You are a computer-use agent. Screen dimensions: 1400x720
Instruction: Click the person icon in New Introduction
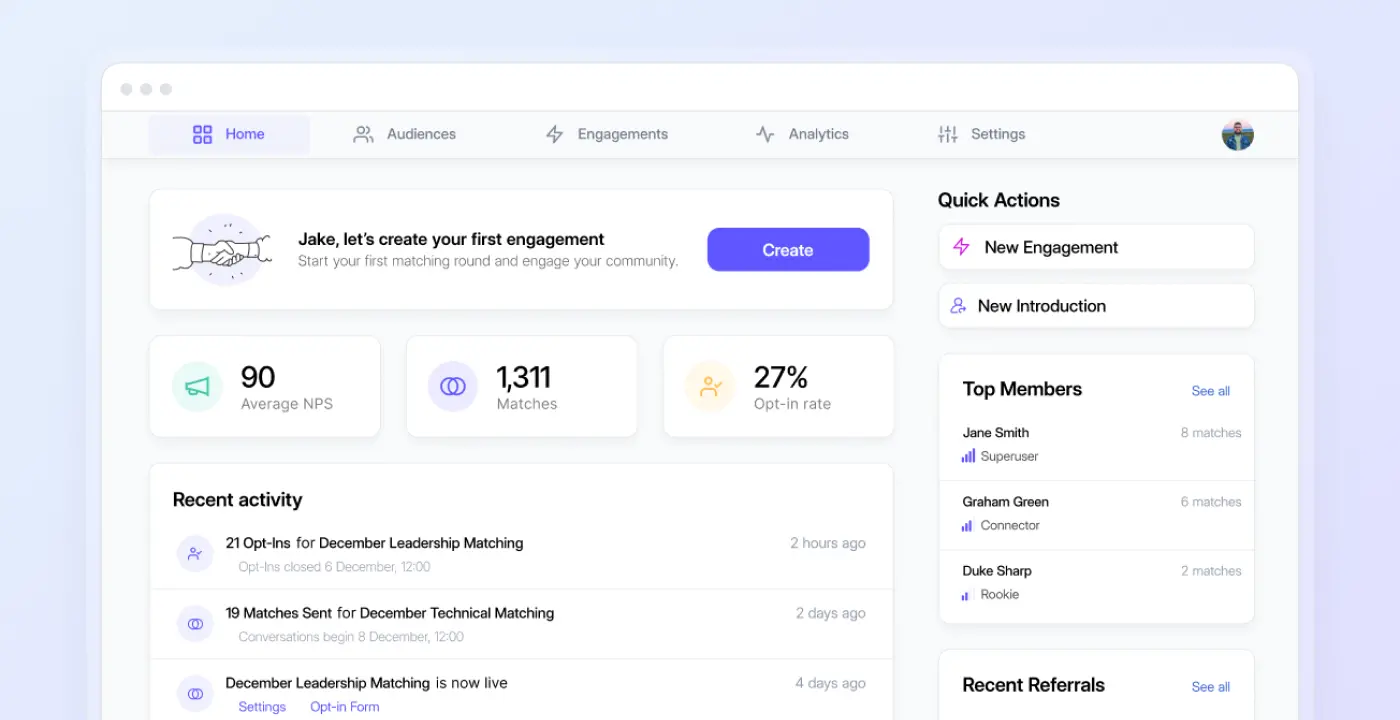click(x=958, y=306)
